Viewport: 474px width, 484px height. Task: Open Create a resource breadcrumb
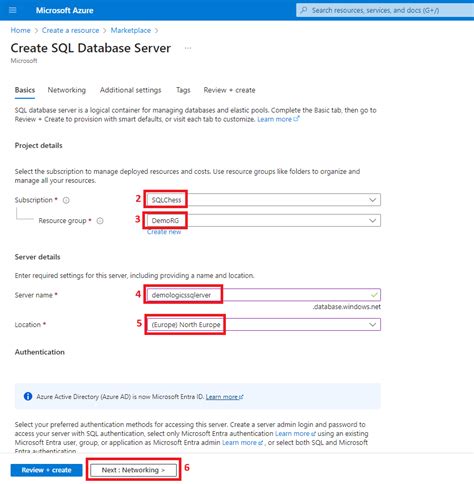70,30
